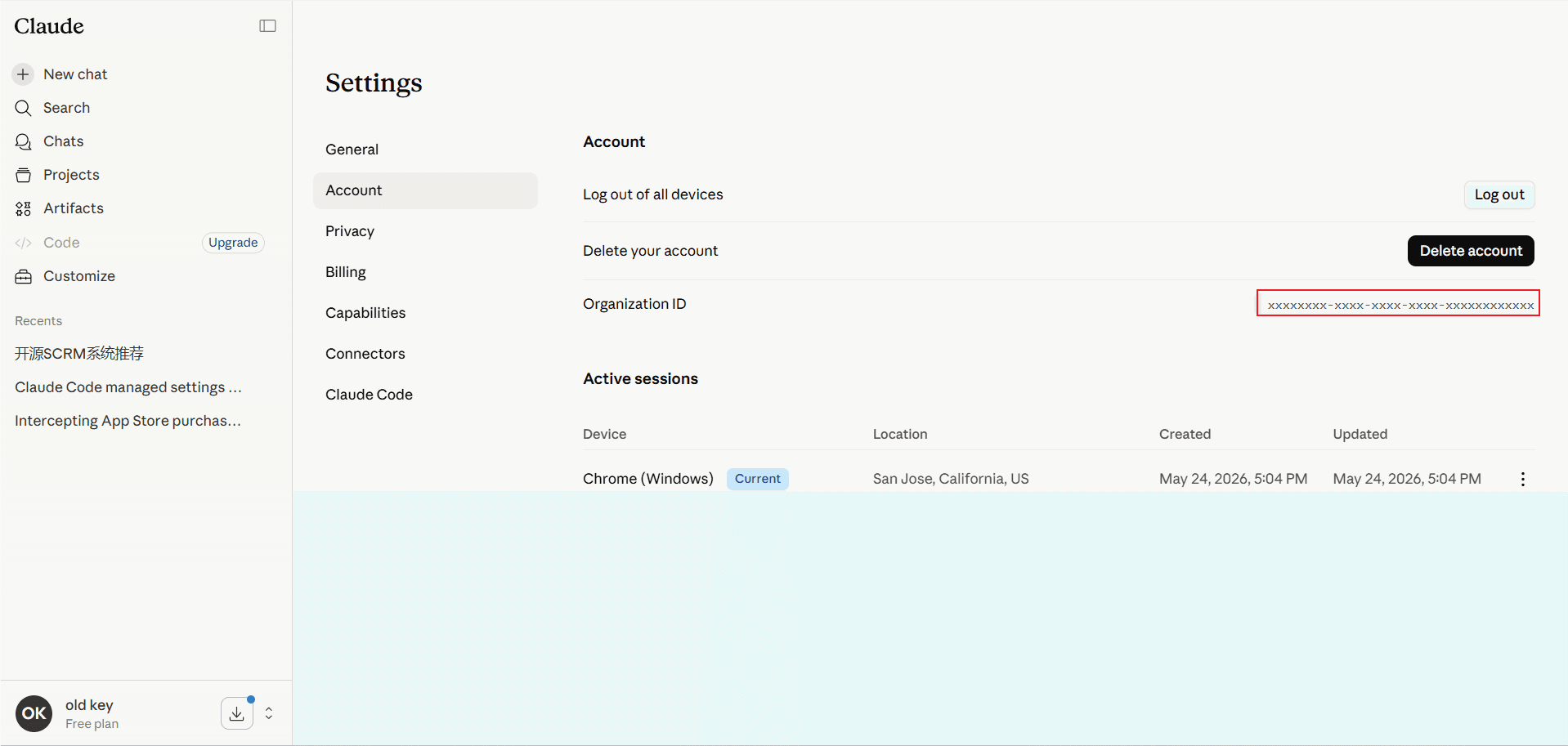Click the Log out of all devices label
This screenshot has height=746, width=1568.
click(x=653, y=194)
